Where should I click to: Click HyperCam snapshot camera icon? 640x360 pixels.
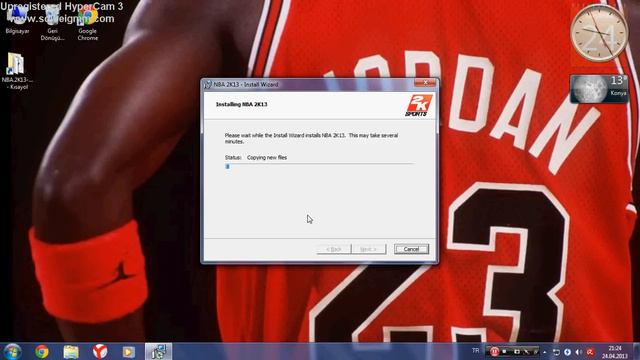point(517,351)
